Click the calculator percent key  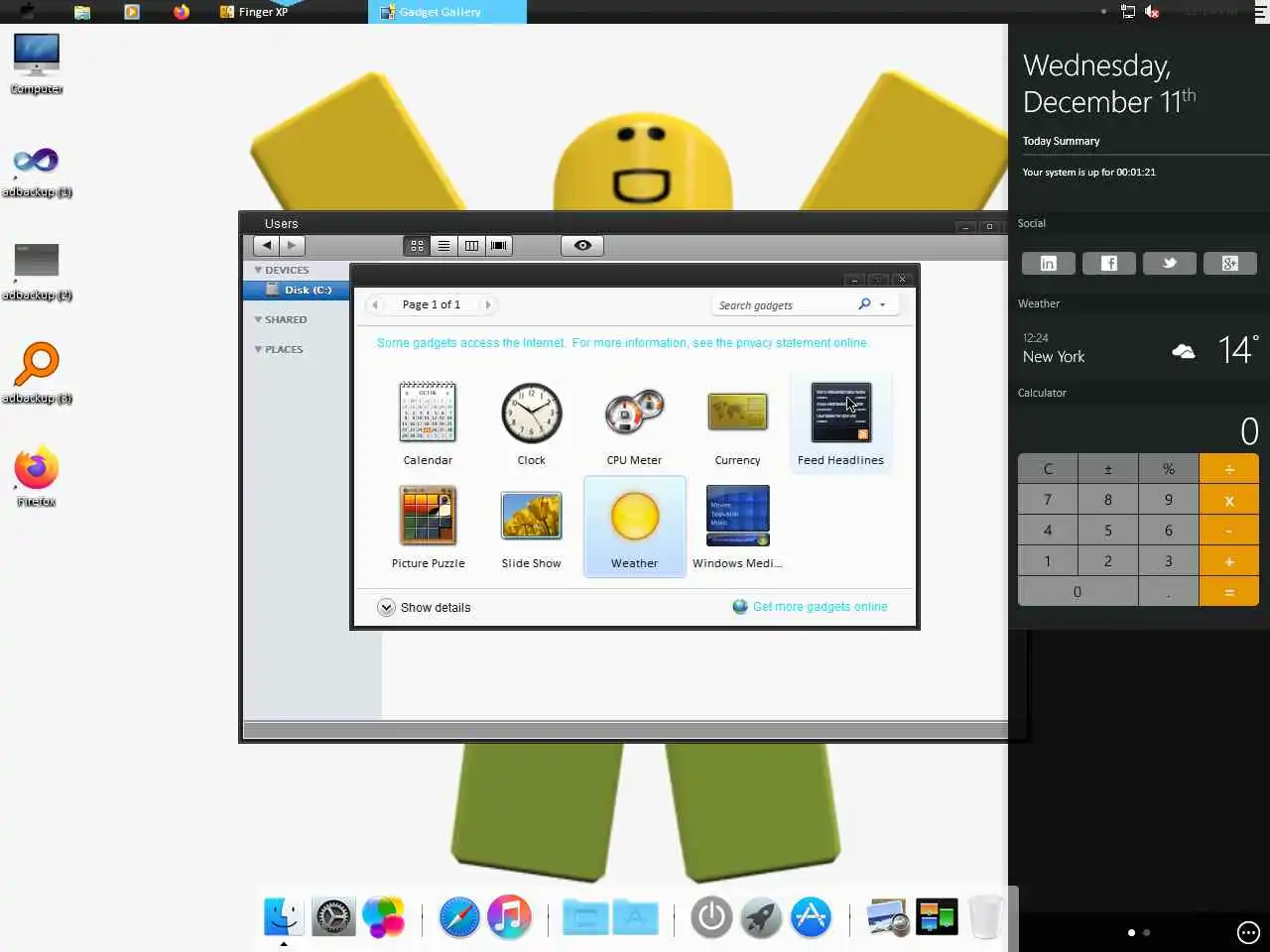1169,469
